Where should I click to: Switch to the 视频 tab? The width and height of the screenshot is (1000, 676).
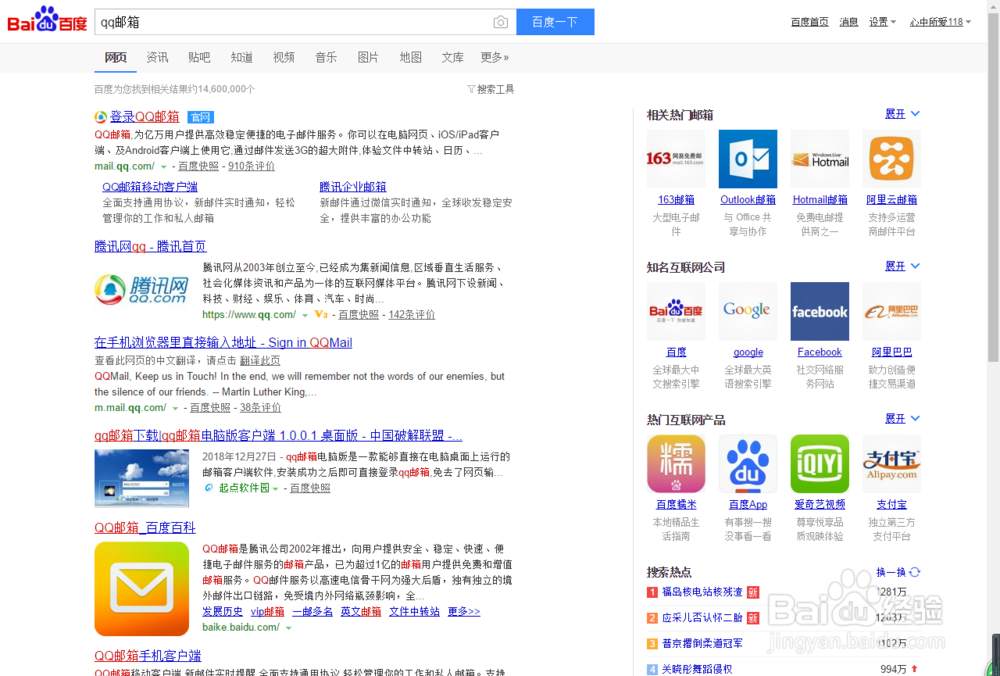point(284,57)
